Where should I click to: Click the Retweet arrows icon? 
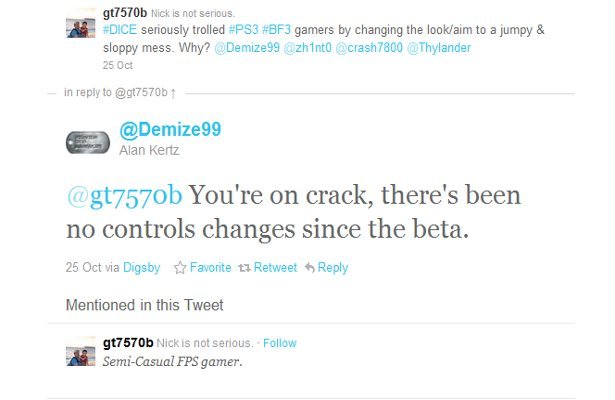pos(240,268)
